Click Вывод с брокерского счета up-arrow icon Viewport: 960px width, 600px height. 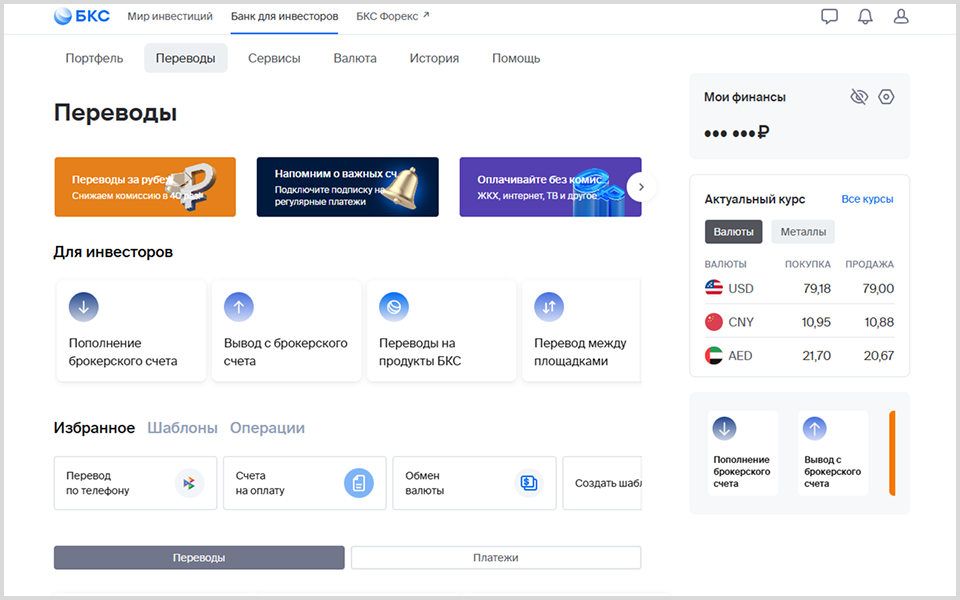pos(239,307)
